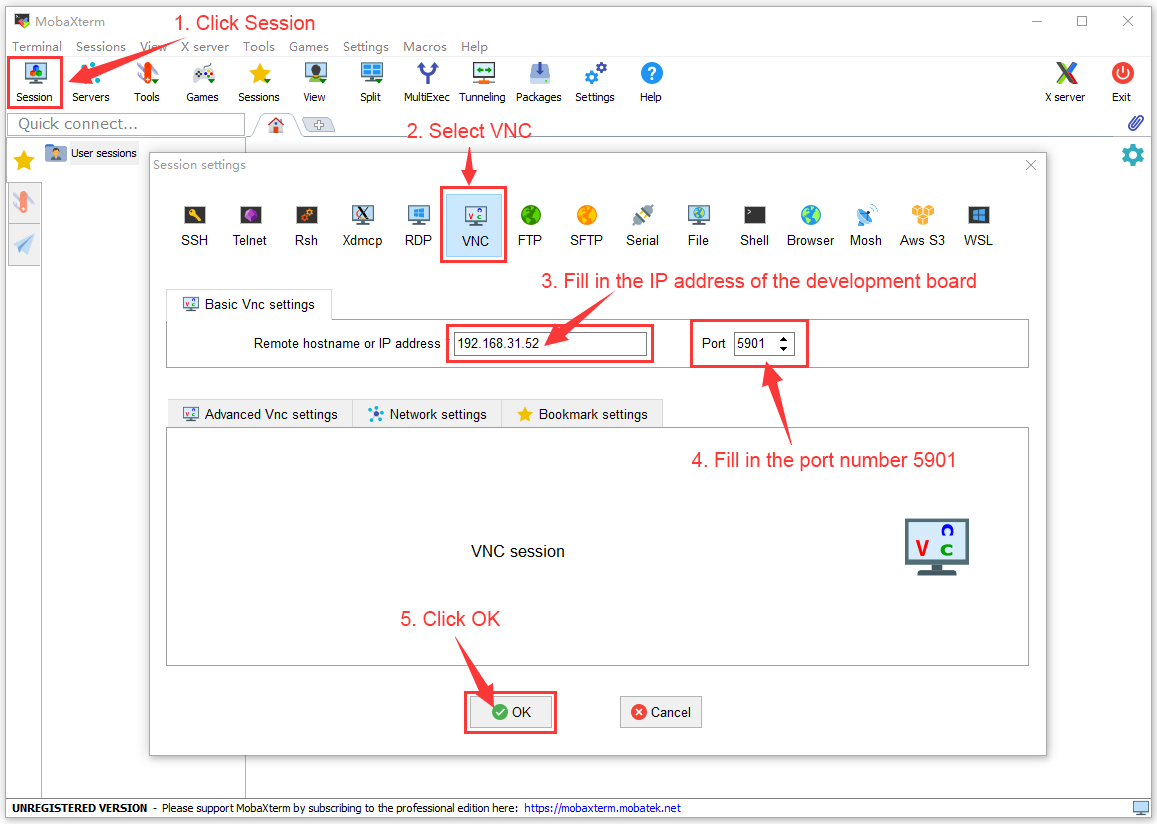Close the Session settings dialog
Image resolution: width=1157 pixels, height=824 pixels.
point(1031,165)
